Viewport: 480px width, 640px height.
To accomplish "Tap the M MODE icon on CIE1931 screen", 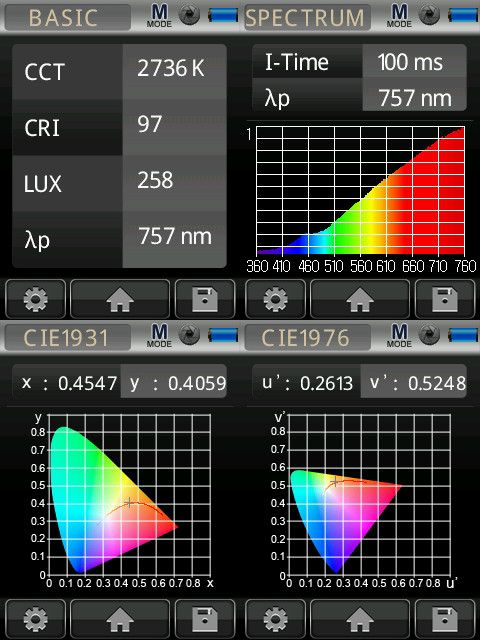I will coord(159,336).
